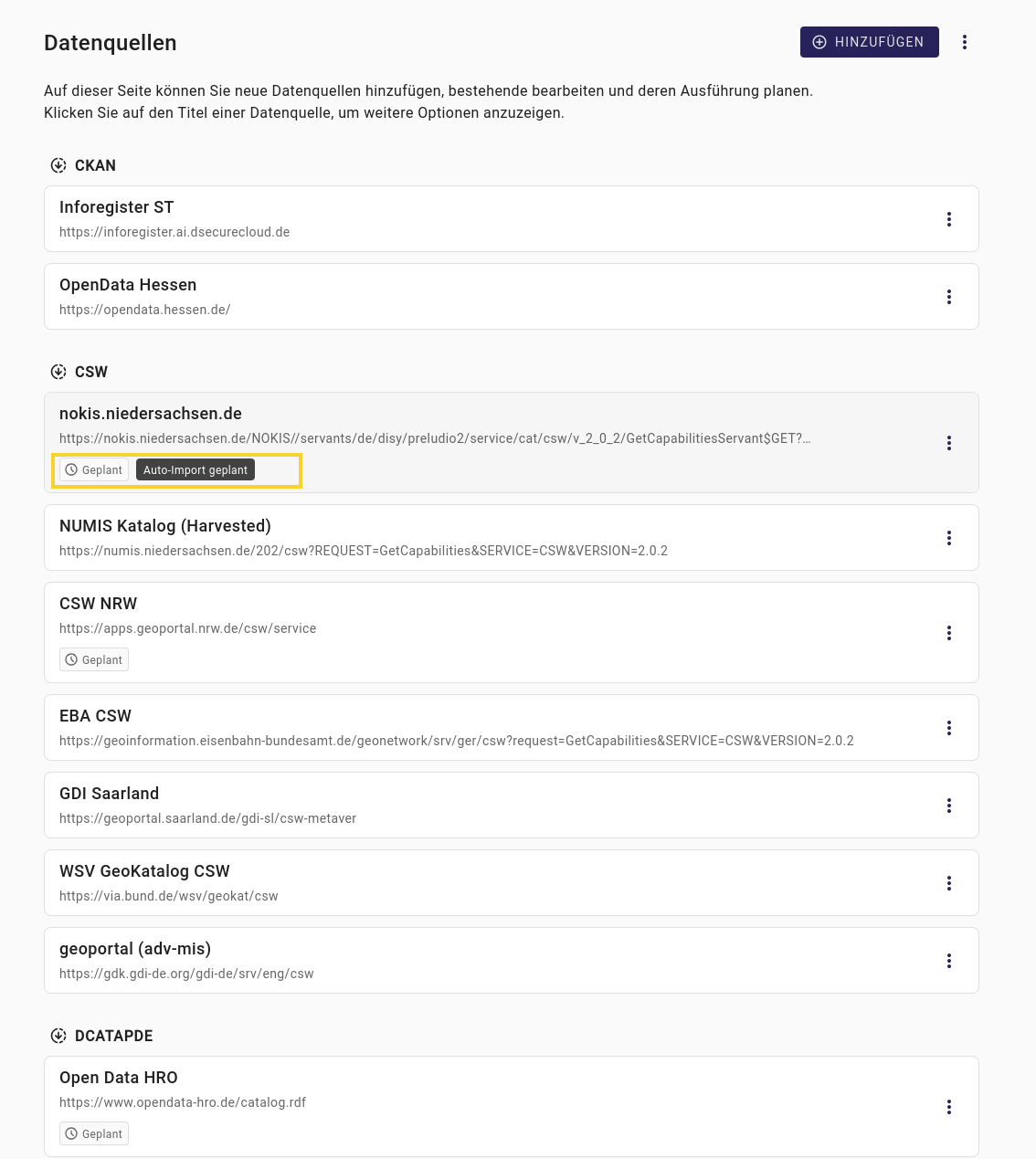The image size is (1036, 1159).
Task: Click the CSW section label
Action: (x=91, y=372)
